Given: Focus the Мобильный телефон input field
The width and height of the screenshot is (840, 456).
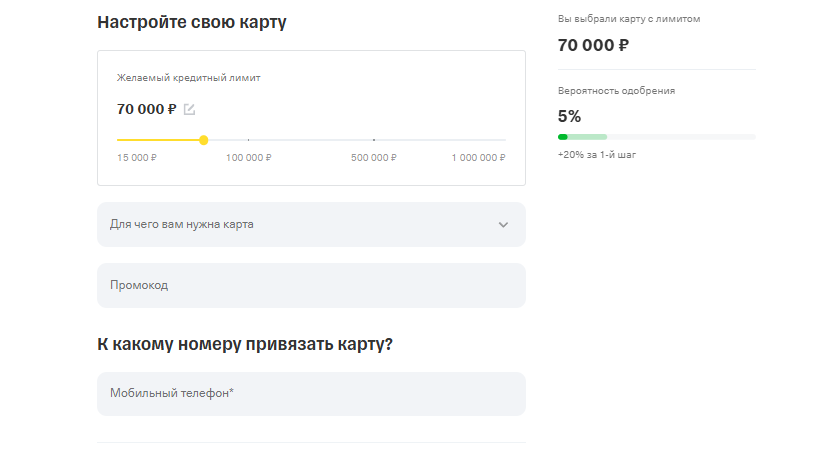Looking at the screenshot, I should (x=311, y=394).
